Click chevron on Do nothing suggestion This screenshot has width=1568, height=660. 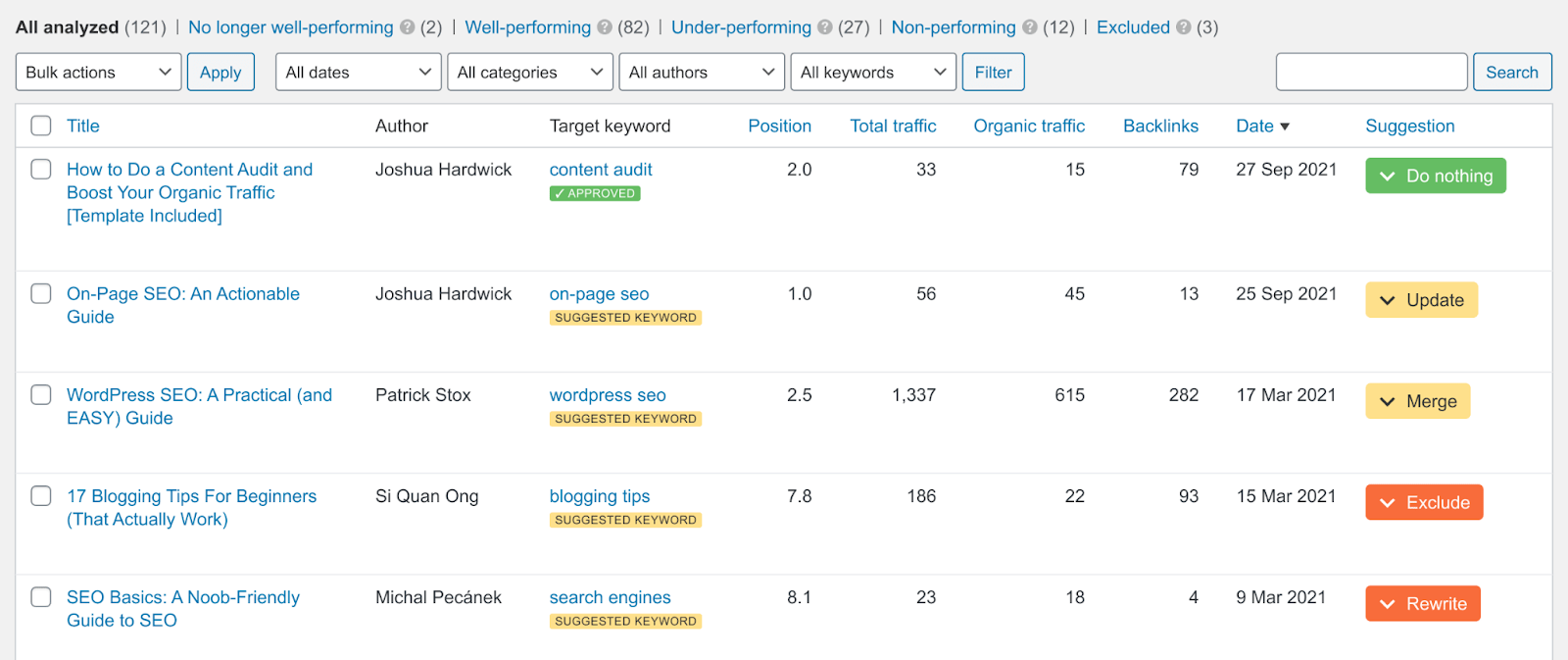tap(1388, 177)
